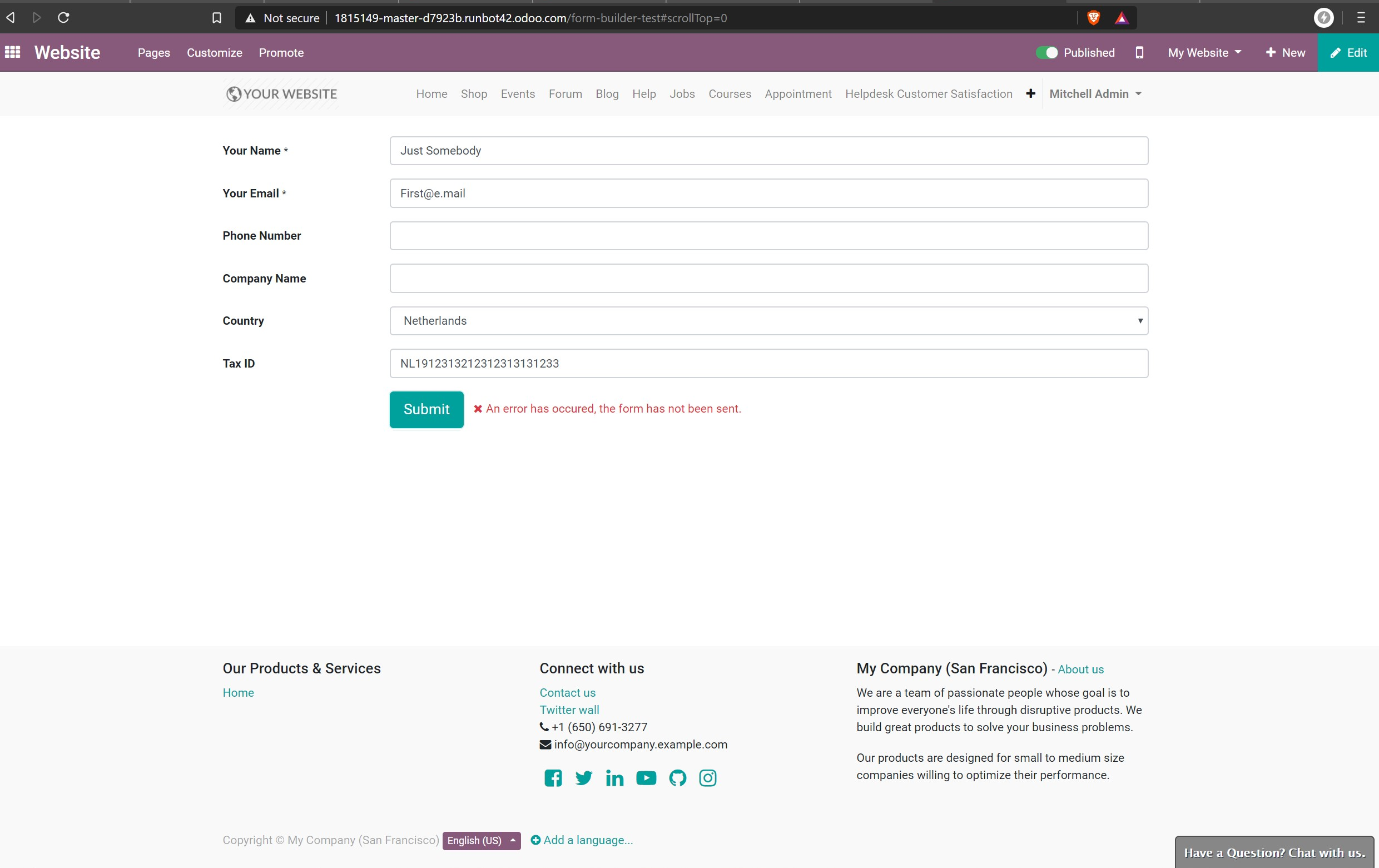This screenshot has width=1379, height=868.
Task: Open the LinkedIn social icon
Action: pos(614,777)
